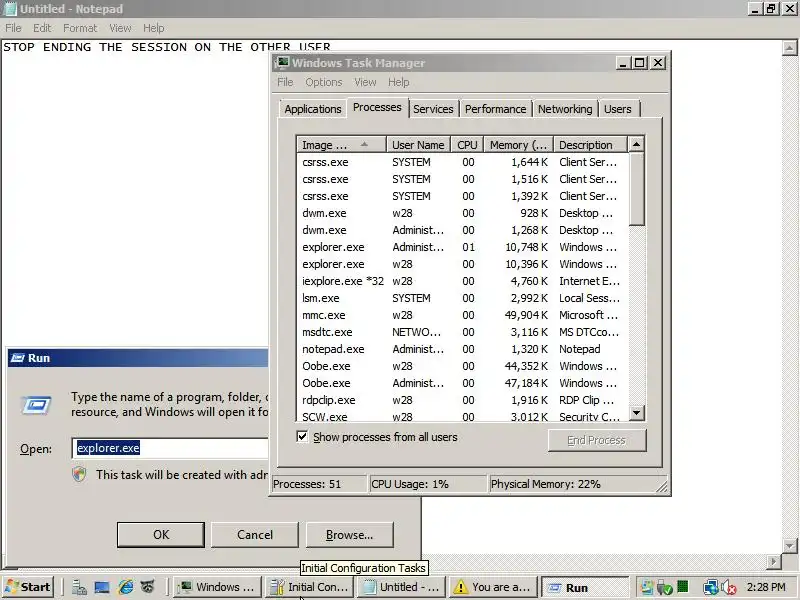The image size is (800, 600).
Task: Click Browse in the Run dialog
Action: 349,535
